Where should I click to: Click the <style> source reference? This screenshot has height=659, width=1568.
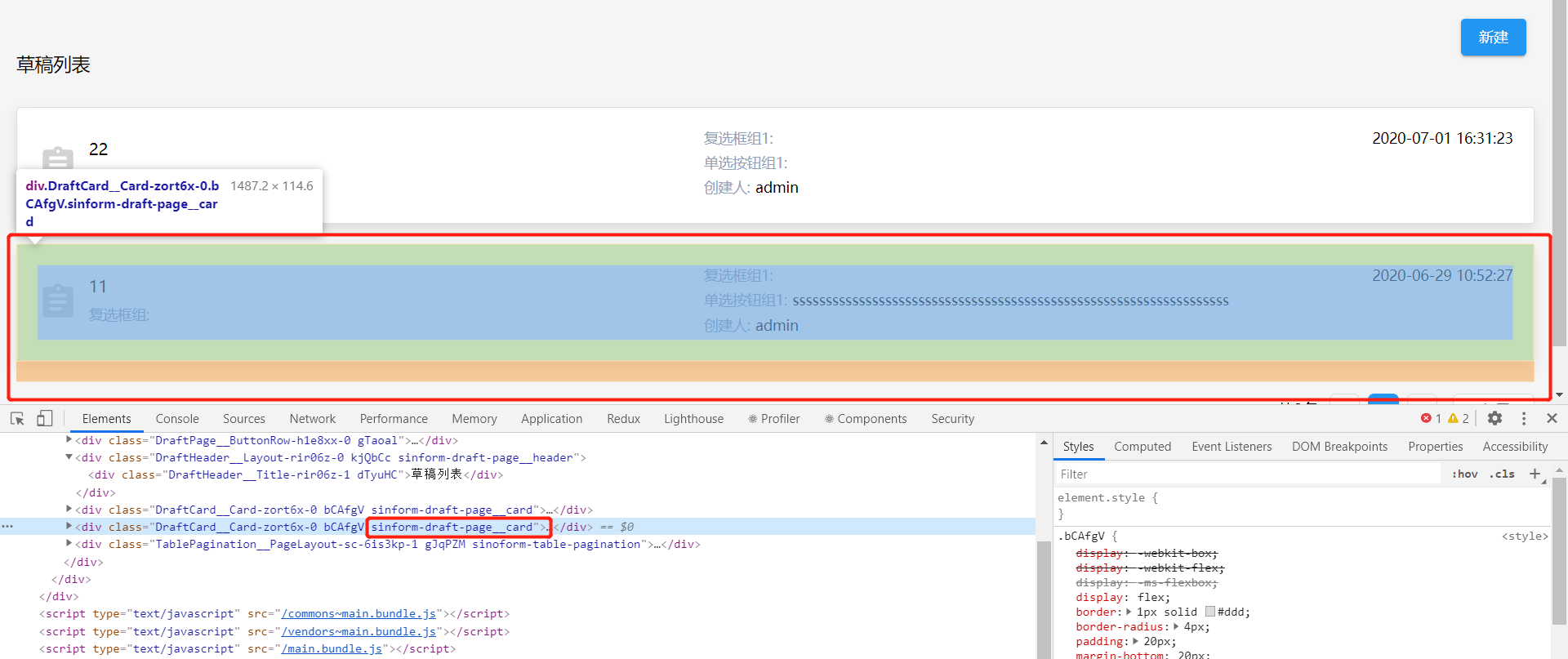[x=1525, y=536]
